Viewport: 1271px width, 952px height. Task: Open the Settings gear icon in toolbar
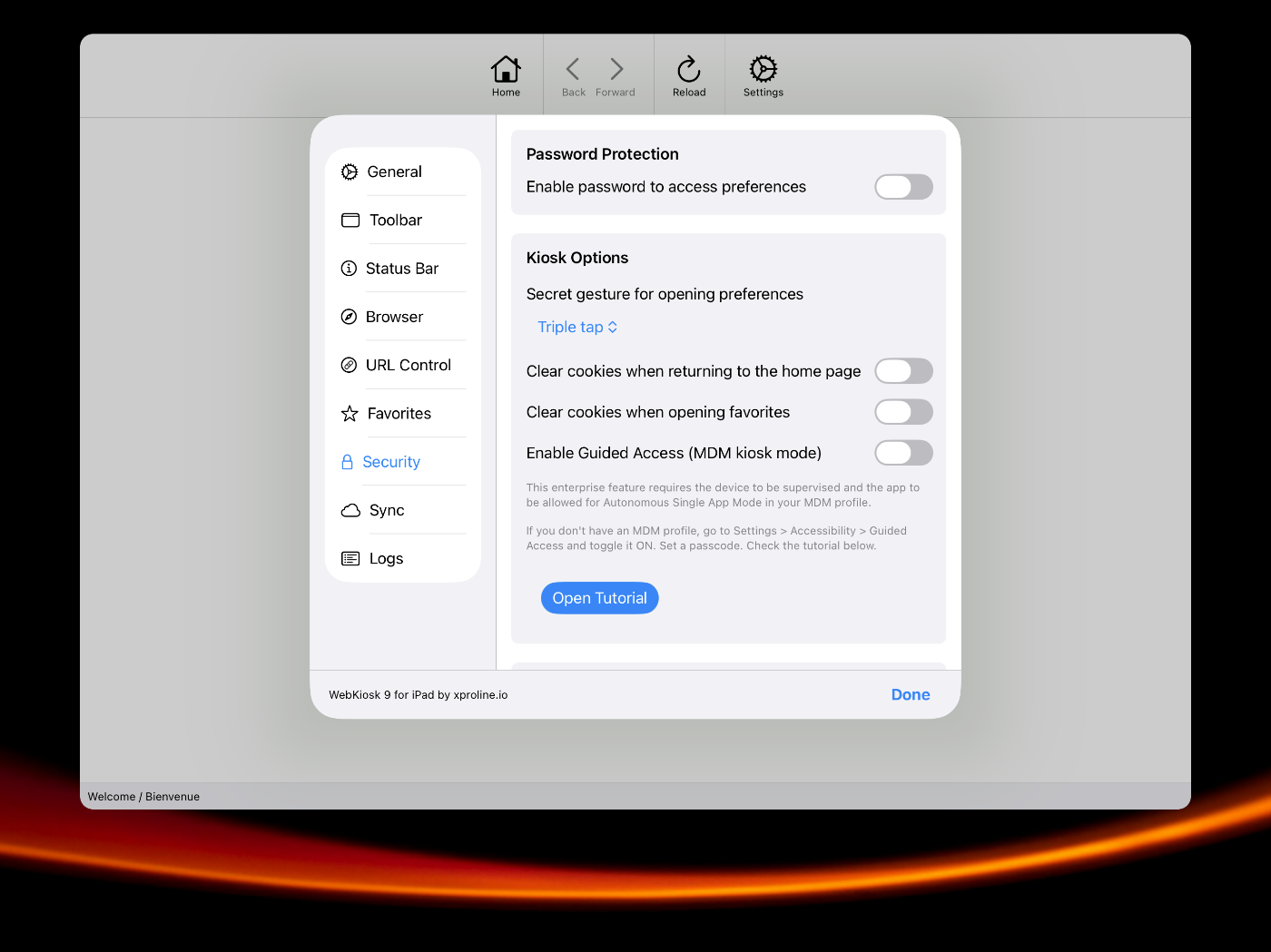click(x=763, y=70)
